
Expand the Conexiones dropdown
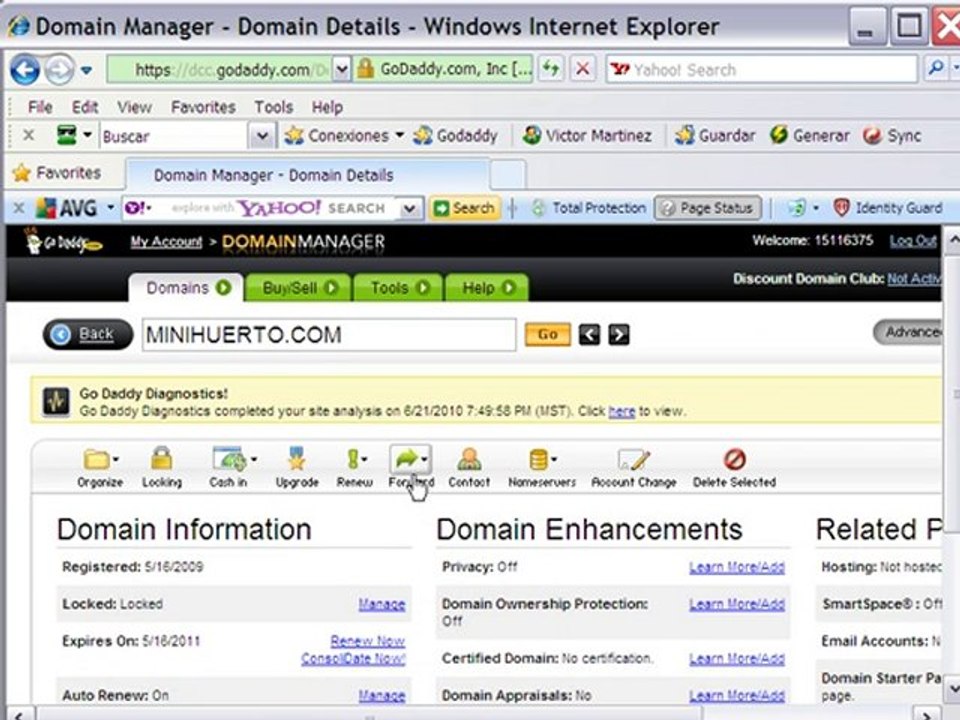(399, 135)
